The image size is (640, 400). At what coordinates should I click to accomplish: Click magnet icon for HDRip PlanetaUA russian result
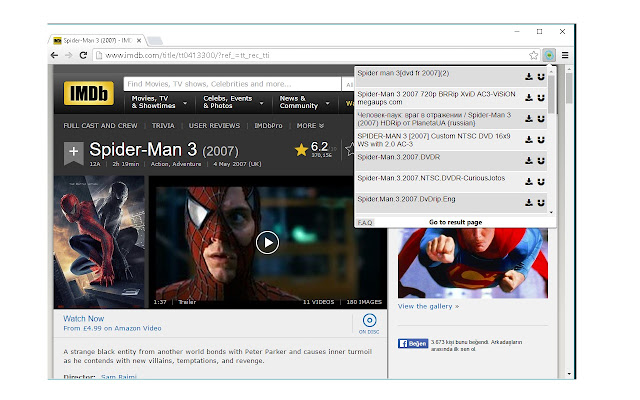(541, 119)
